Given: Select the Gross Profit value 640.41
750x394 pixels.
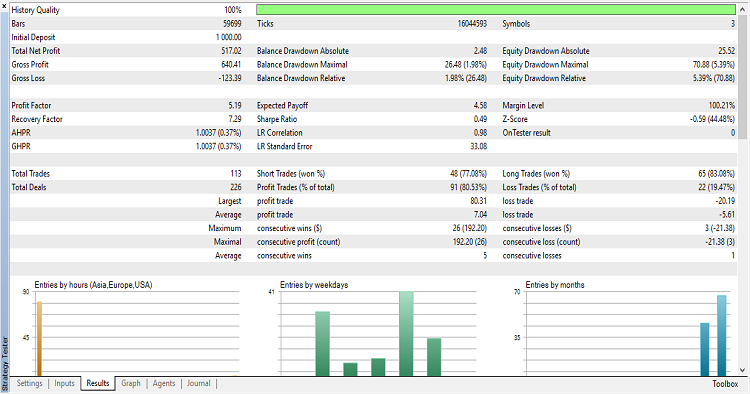Looking at the screenshot, I should click(x=232, y=65).
